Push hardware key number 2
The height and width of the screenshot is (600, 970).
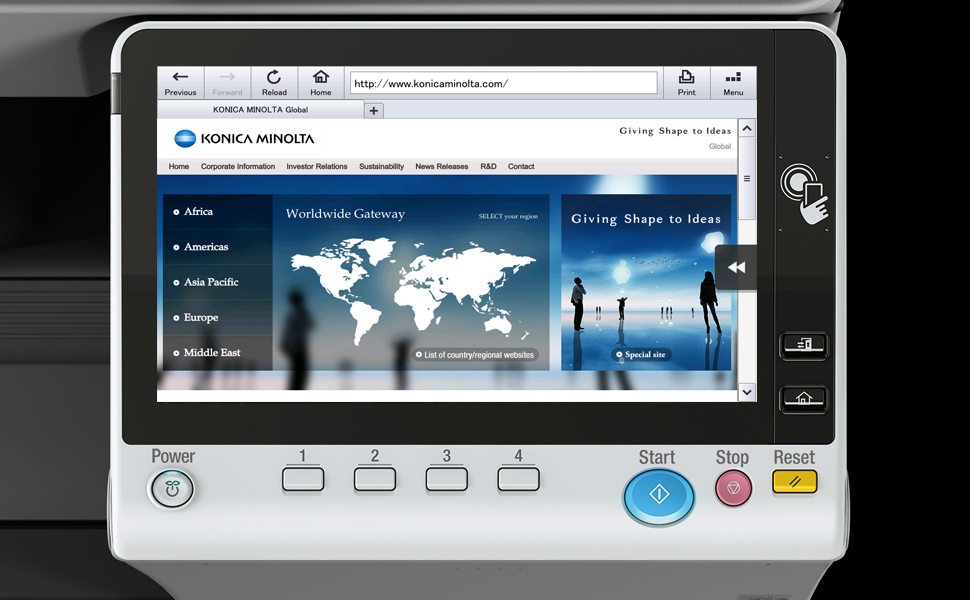click(x=375, y=479)
